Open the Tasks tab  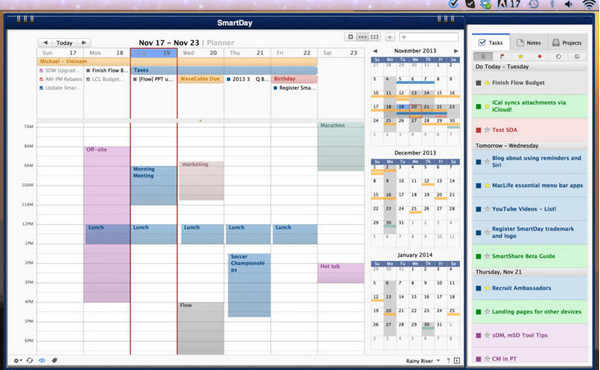coord(491,42)
